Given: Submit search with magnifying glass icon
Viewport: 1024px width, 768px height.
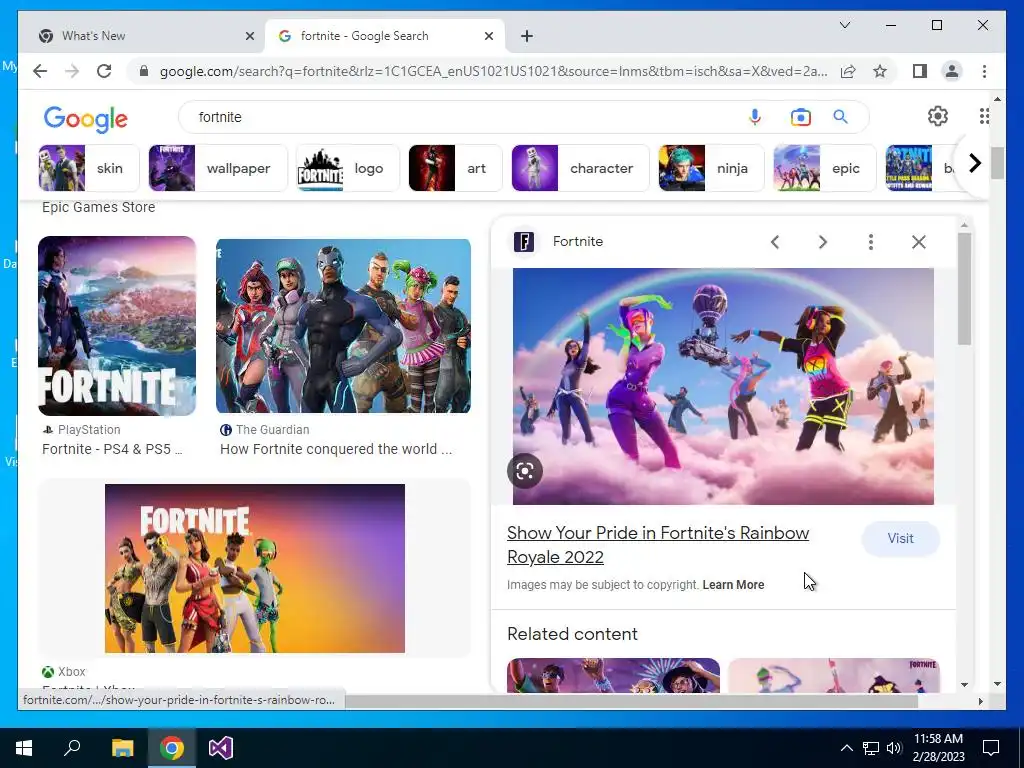Looking at the screenshot, I should coord(840,117).
